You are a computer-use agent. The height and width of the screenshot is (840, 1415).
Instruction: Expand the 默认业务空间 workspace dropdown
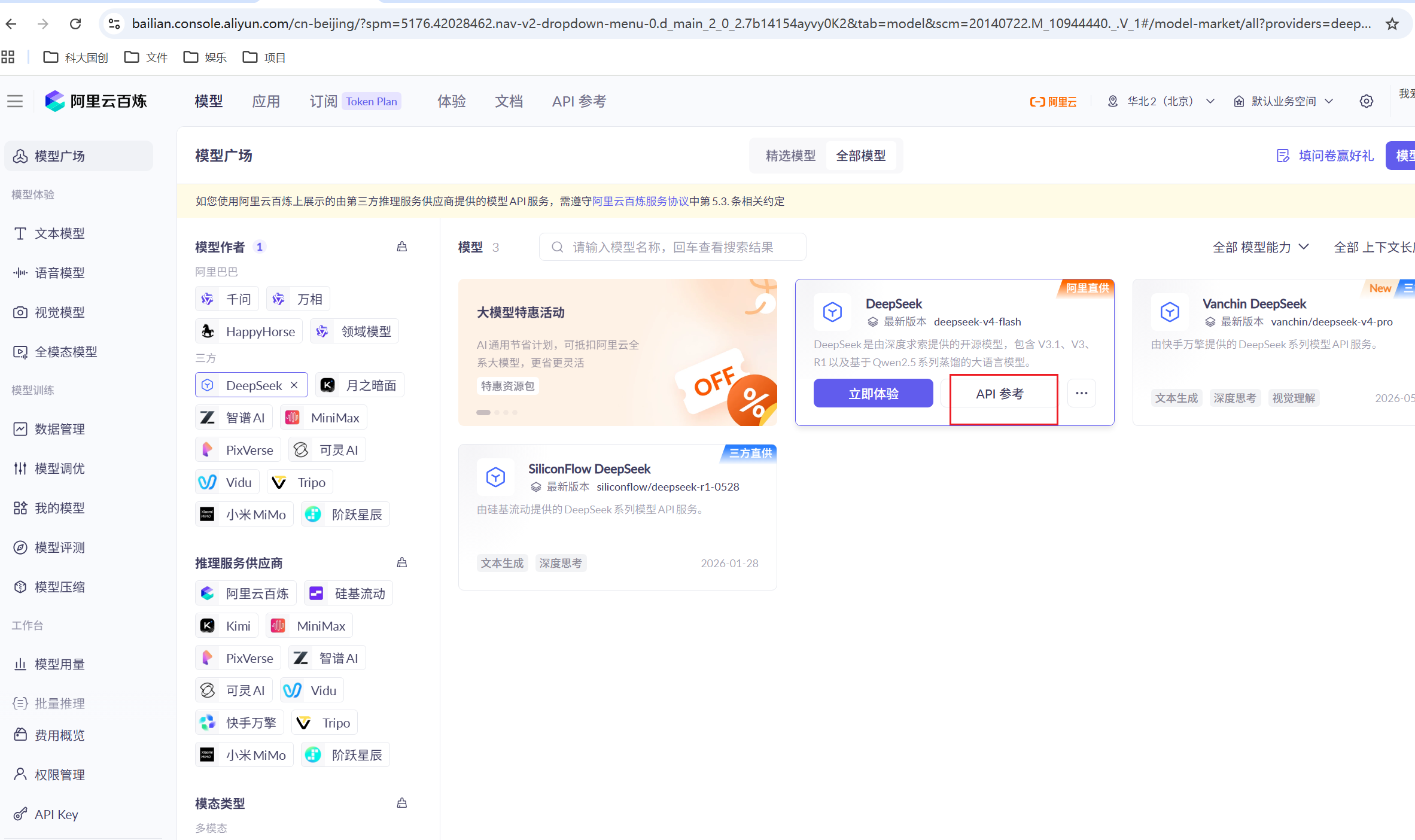tap(1284, 102)
